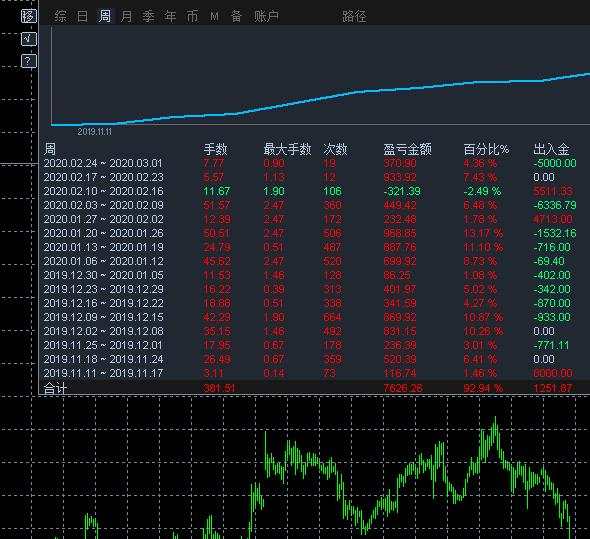Viewport: 590px width, 539px height.
Task: Open the 季 quarterly tab
Action: (148, 16)
